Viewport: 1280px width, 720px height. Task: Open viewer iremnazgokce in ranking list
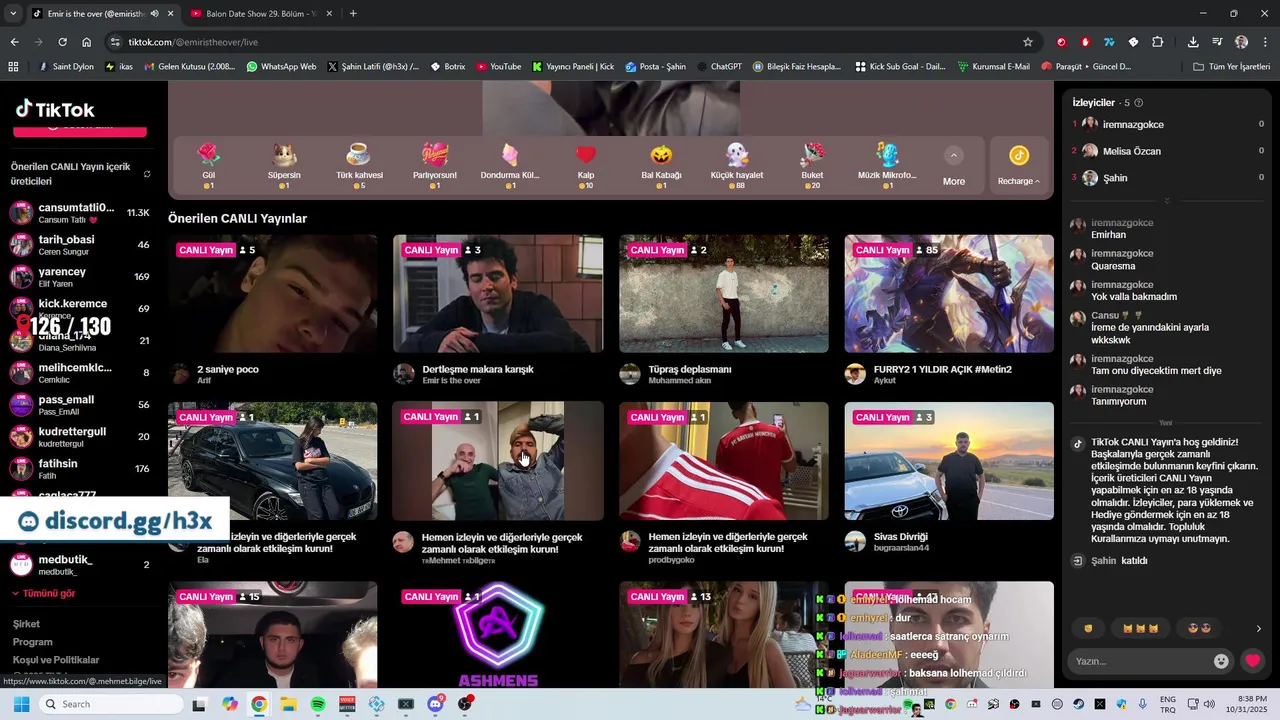pos(1168,124)
